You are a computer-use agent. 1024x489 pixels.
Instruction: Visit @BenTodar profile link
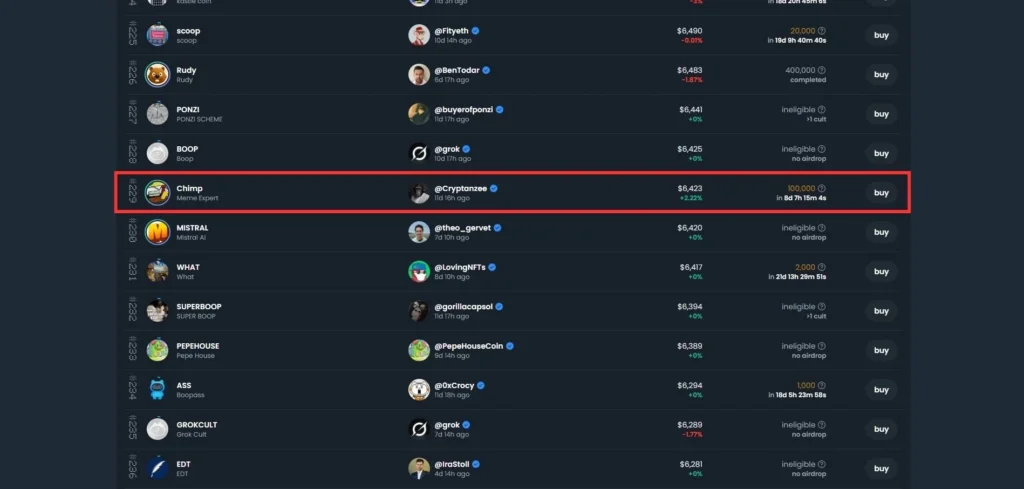point(458,70)
